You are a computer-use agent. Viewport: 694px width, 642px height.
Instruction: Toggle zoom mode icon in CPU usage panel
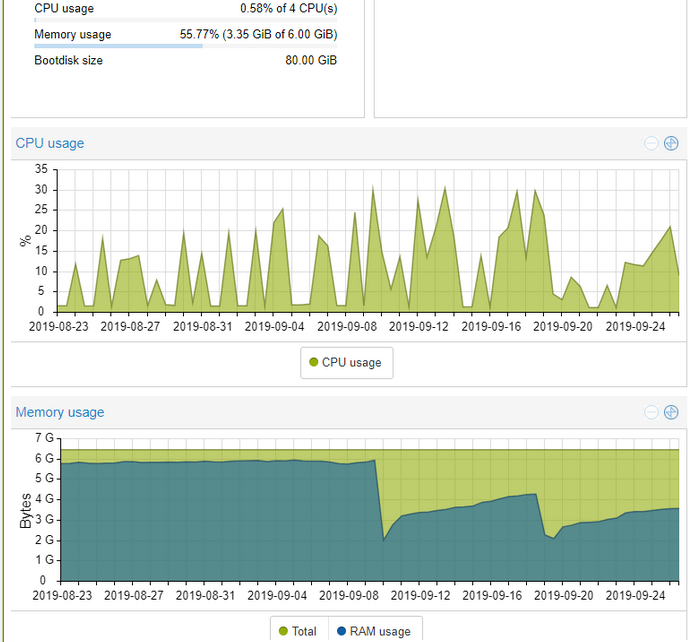pos(671,143)
